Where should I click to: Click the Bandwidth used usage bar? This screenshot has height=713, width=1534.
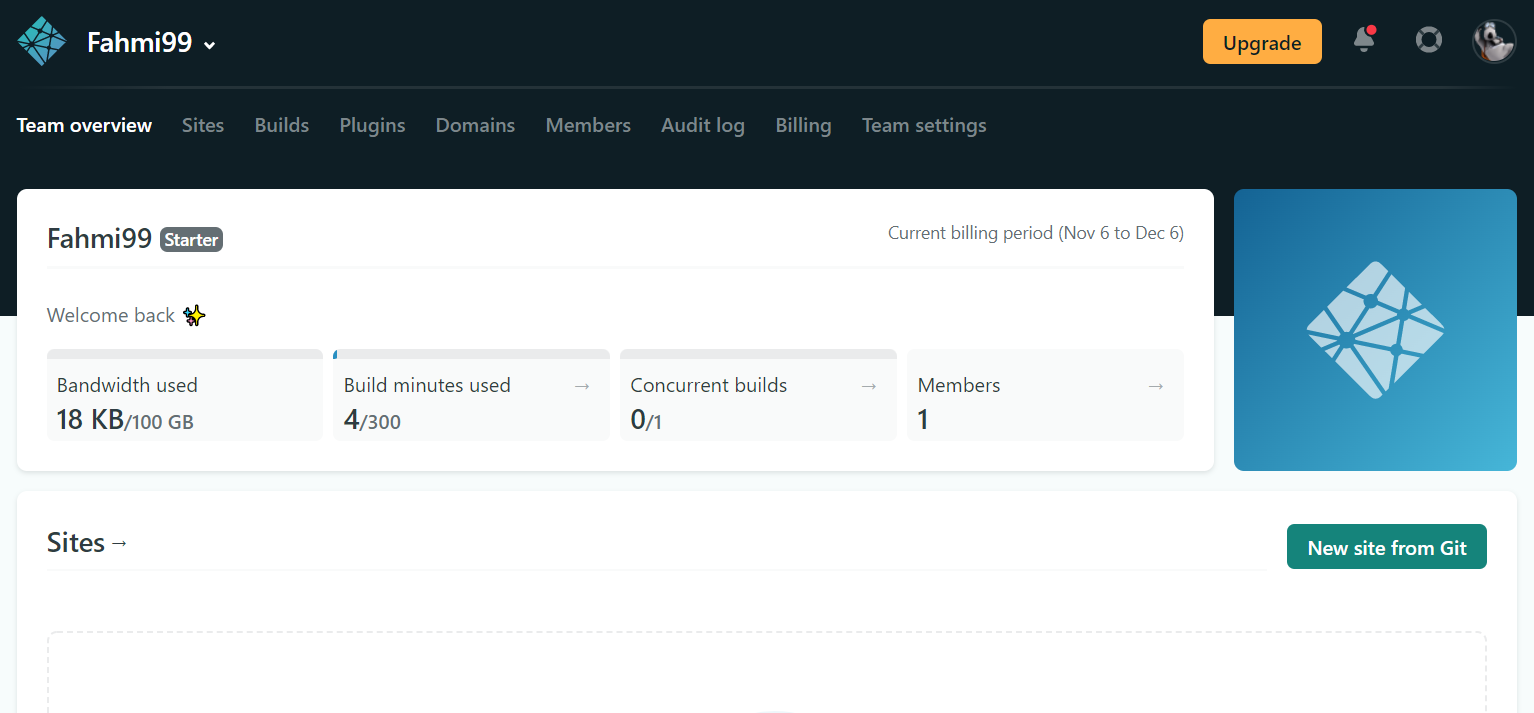pyautogui.click(x=185, y=354)
